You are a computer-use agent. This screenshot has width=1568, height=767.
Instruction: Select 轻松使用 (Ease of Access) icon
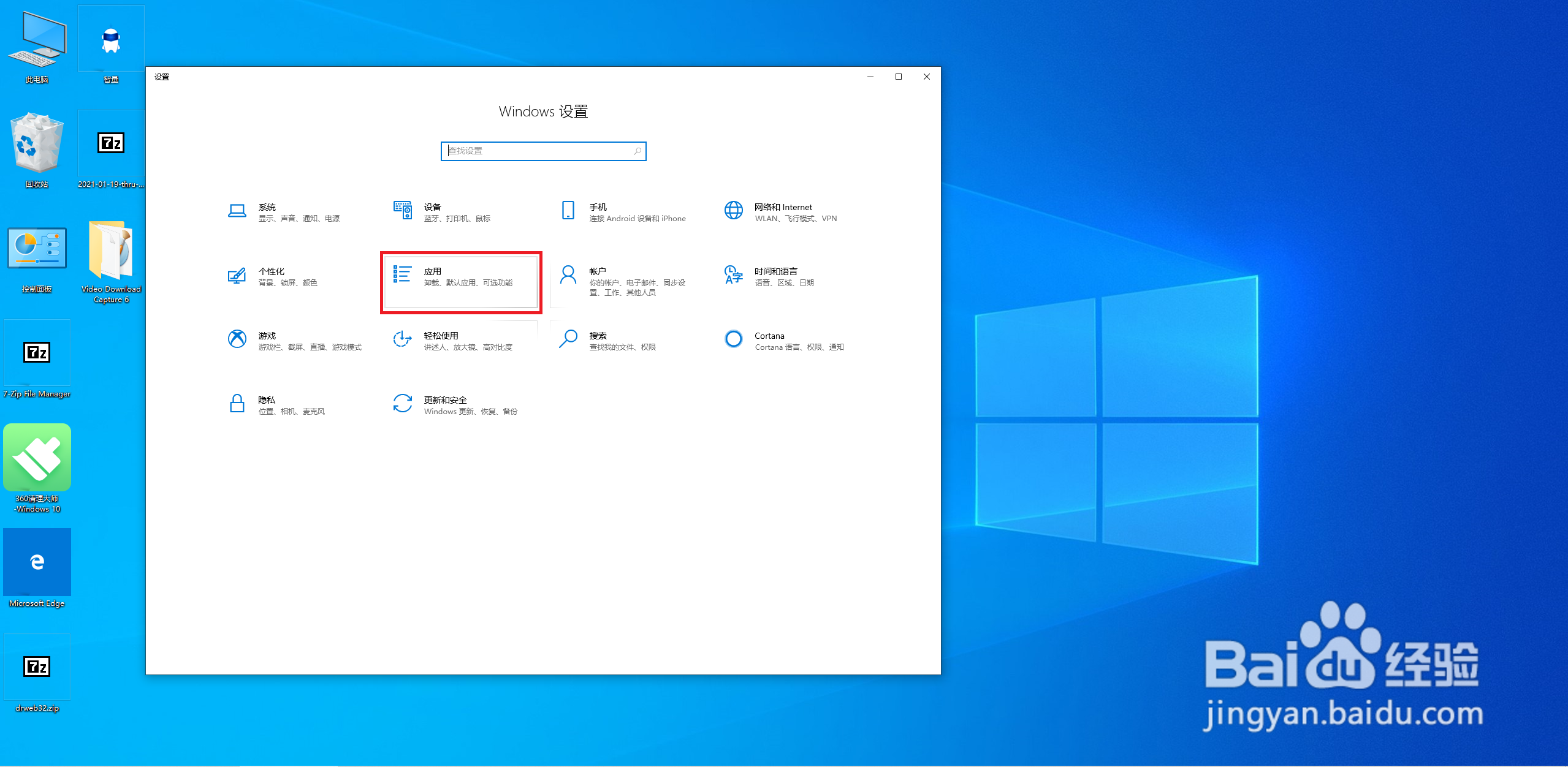(x=403, y=339)
